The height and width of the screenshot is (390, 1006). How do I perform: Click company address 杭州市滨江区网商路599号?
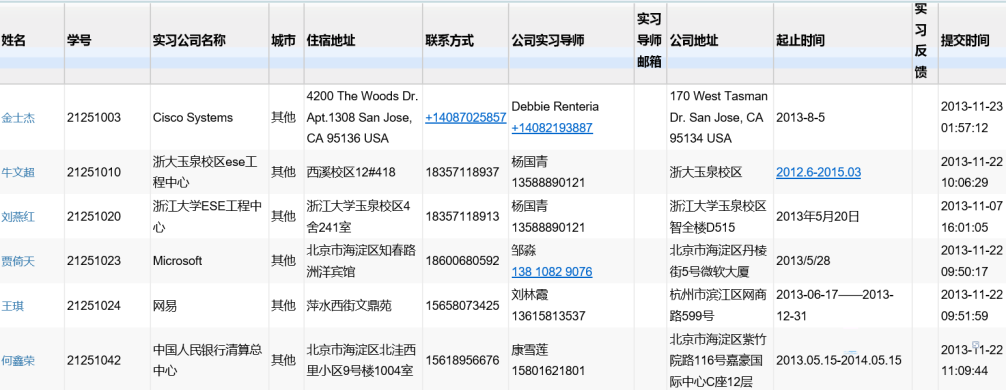[718, 306]
